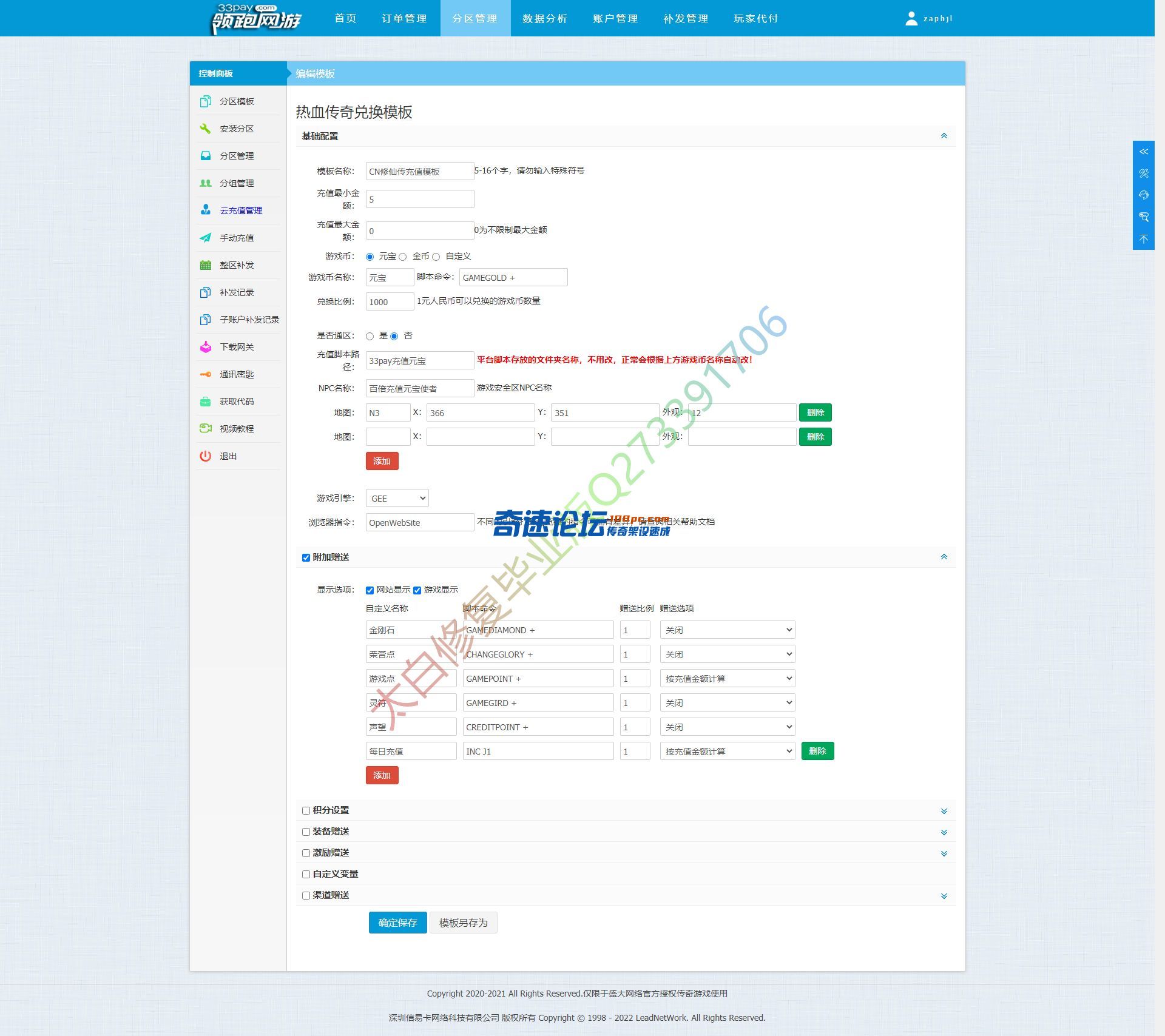
Task: Enable the 激励赠送 checkbox
Action: pos(306,853)
